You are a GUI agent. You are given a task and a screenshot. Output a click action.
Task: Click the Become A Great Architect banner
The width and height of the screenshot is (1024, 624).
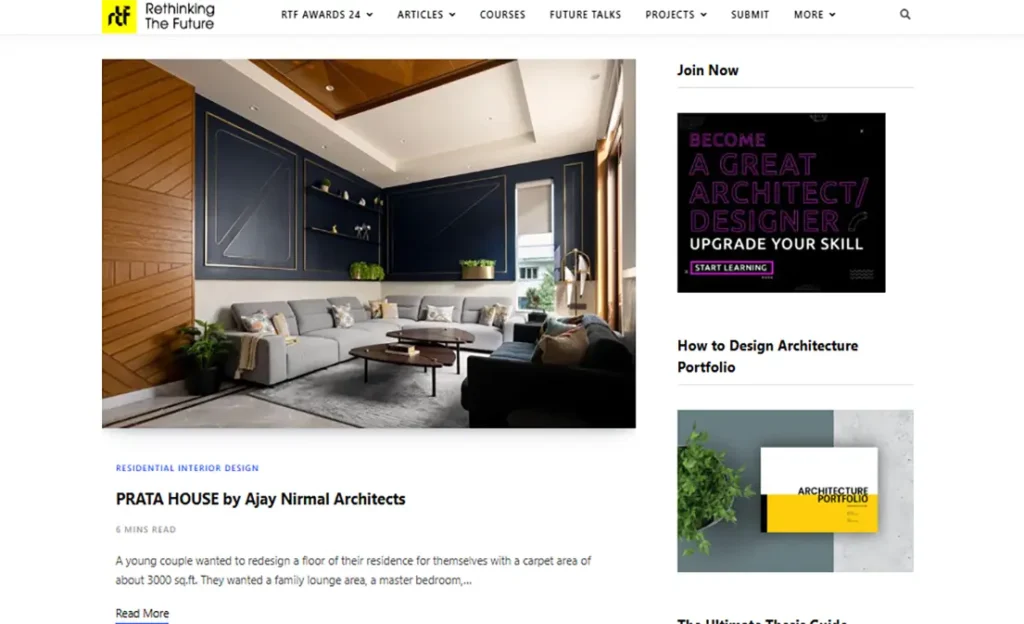coord(781,202)
